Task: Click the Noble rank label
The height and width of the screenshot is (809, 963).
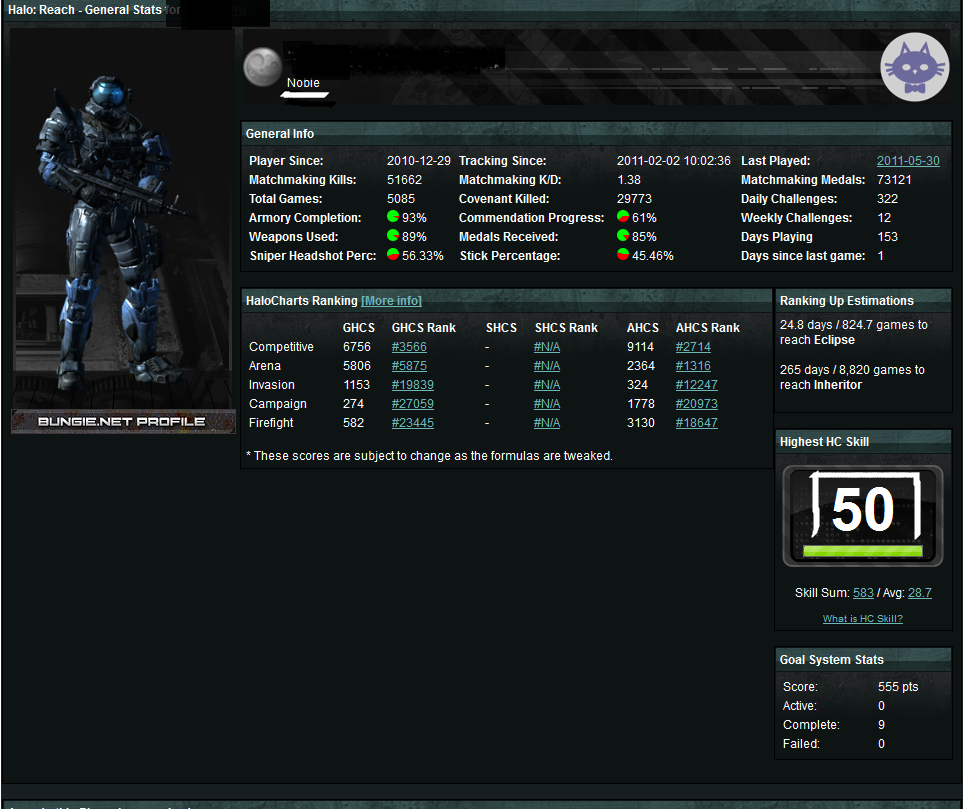Action: pyautogui.click(x=303, y=82)
